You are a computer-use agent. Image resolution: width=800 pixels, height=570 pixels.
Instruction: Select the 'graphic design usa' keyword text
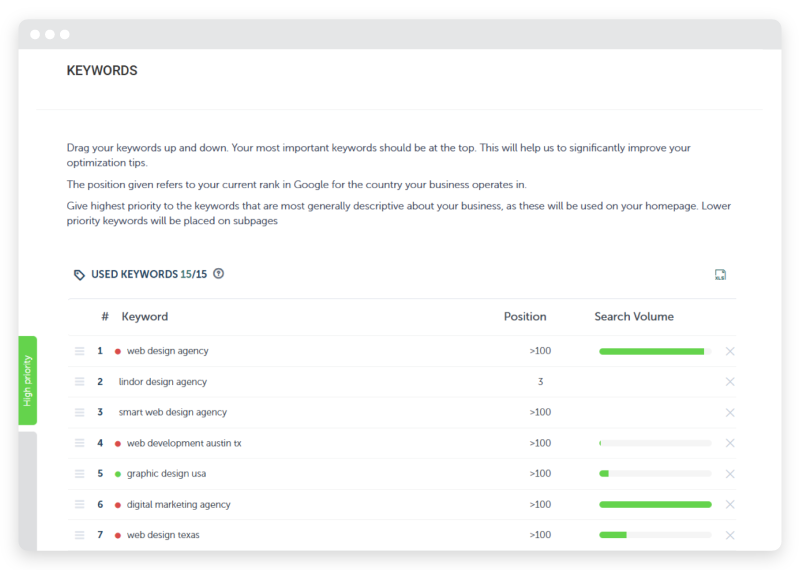tap(166, 474)
